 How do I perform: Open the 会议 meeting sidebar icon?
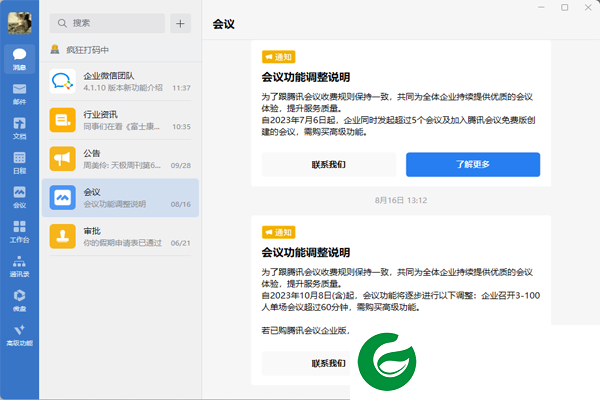pos(20,197)
